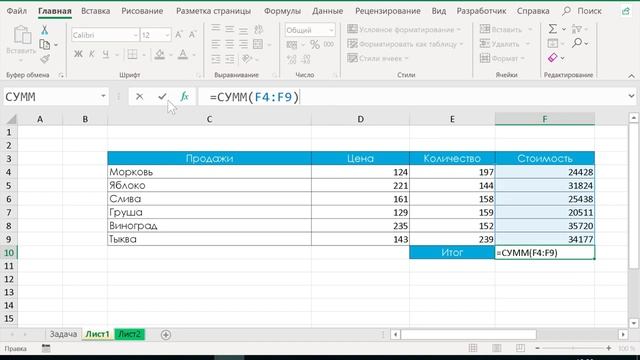Increase font size with large A

(179, 35)
